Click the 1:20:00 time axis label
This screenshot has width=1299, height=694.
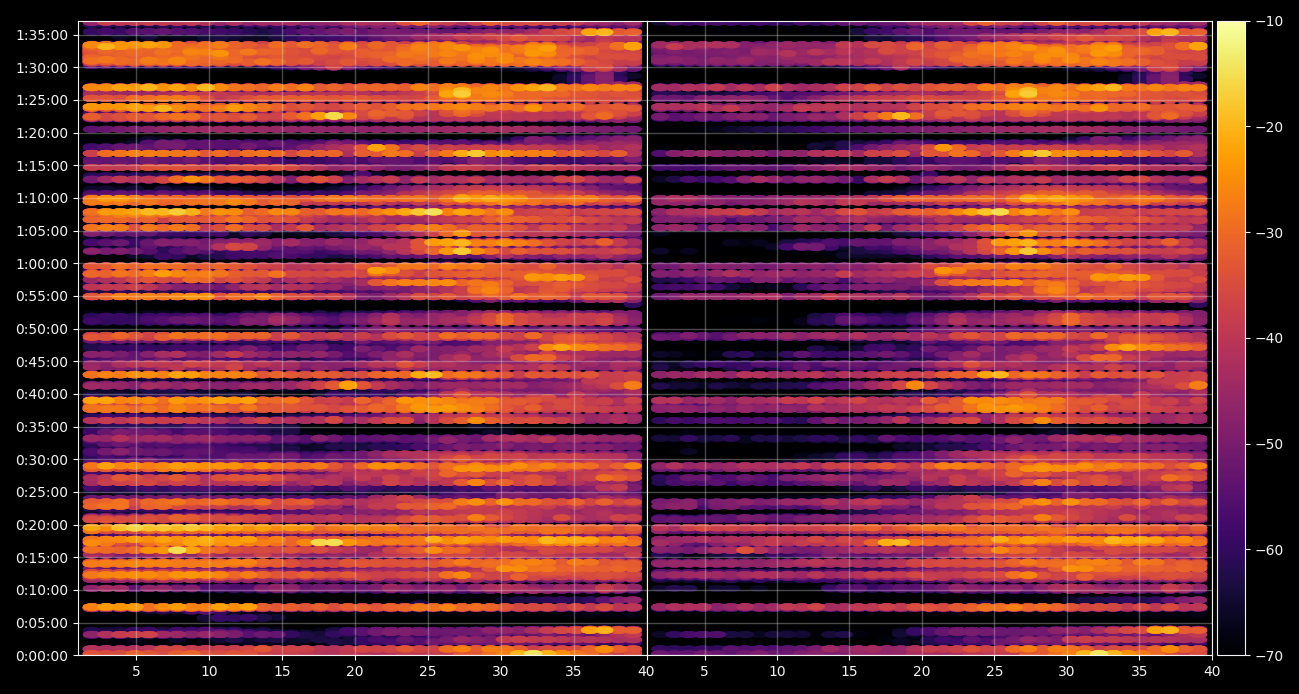(42, 133)
